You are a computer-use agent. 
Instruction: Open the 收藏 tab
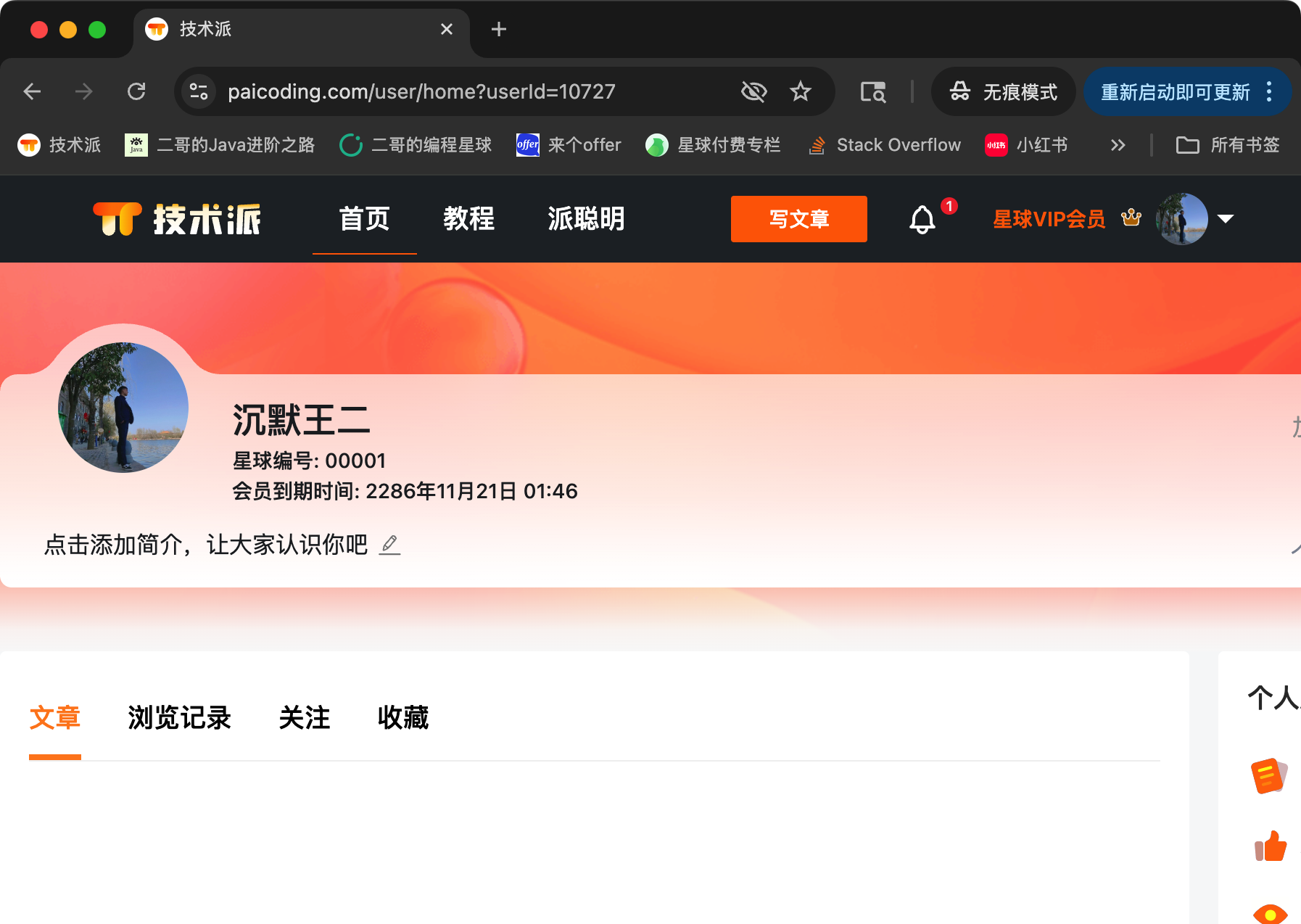(402, 717)
